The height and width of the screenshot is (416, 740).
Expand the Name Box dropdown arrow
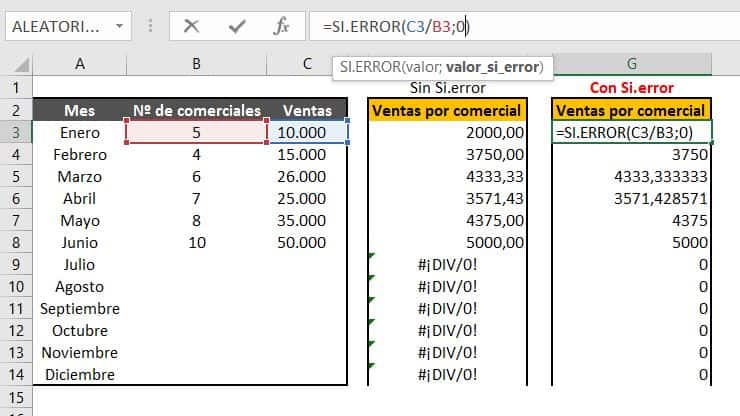tap(119, 26)
